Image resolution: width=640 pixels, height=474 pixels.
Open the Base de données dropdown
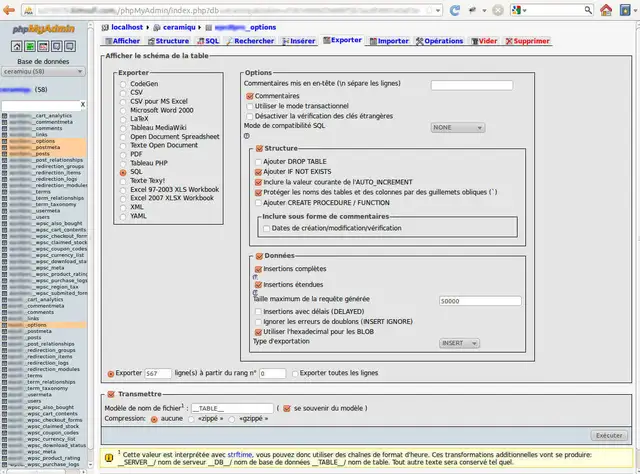click(43, 71)
